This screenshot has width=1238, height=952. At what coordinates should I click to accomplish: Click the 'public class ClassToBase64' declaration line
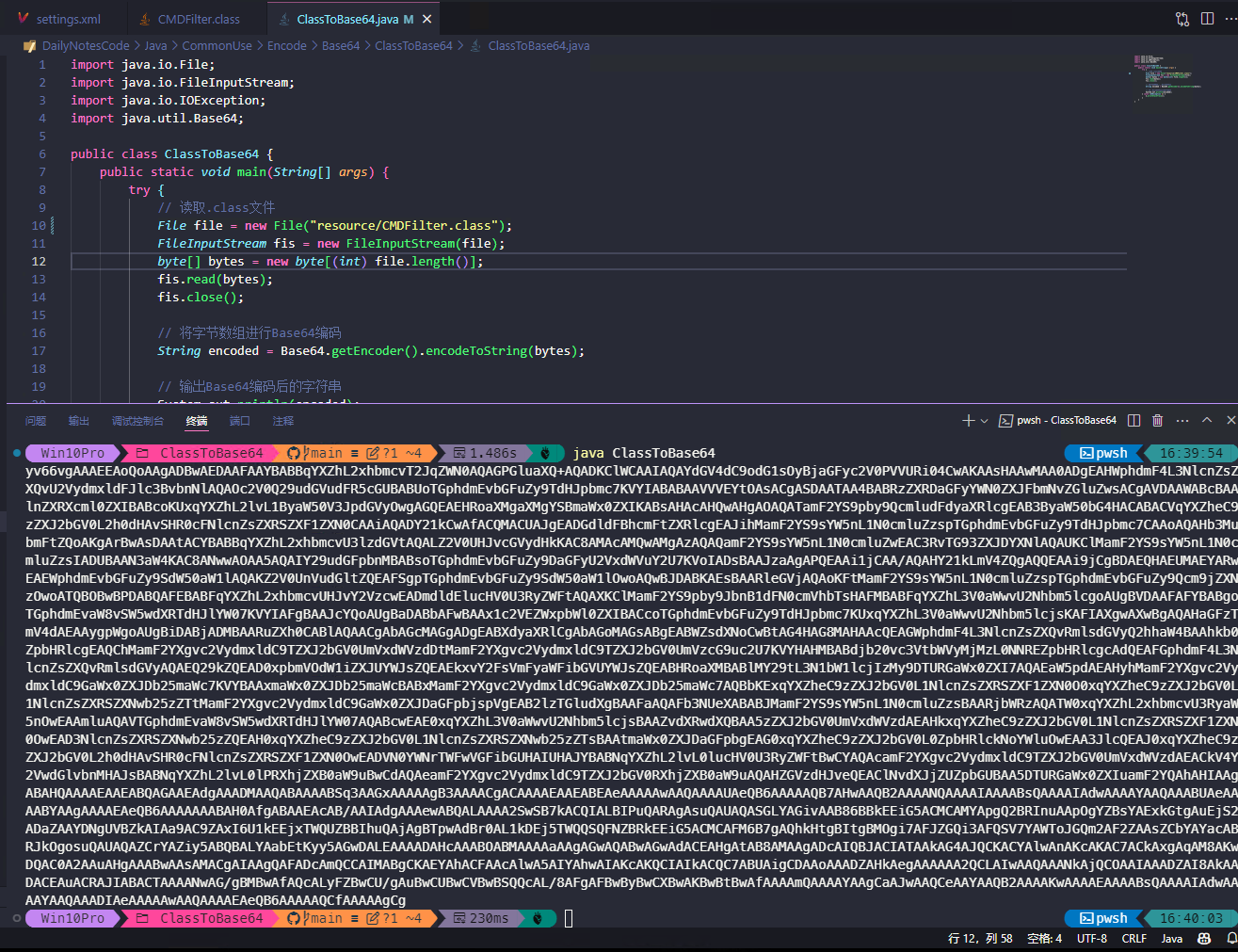click(x=172, y=153)
